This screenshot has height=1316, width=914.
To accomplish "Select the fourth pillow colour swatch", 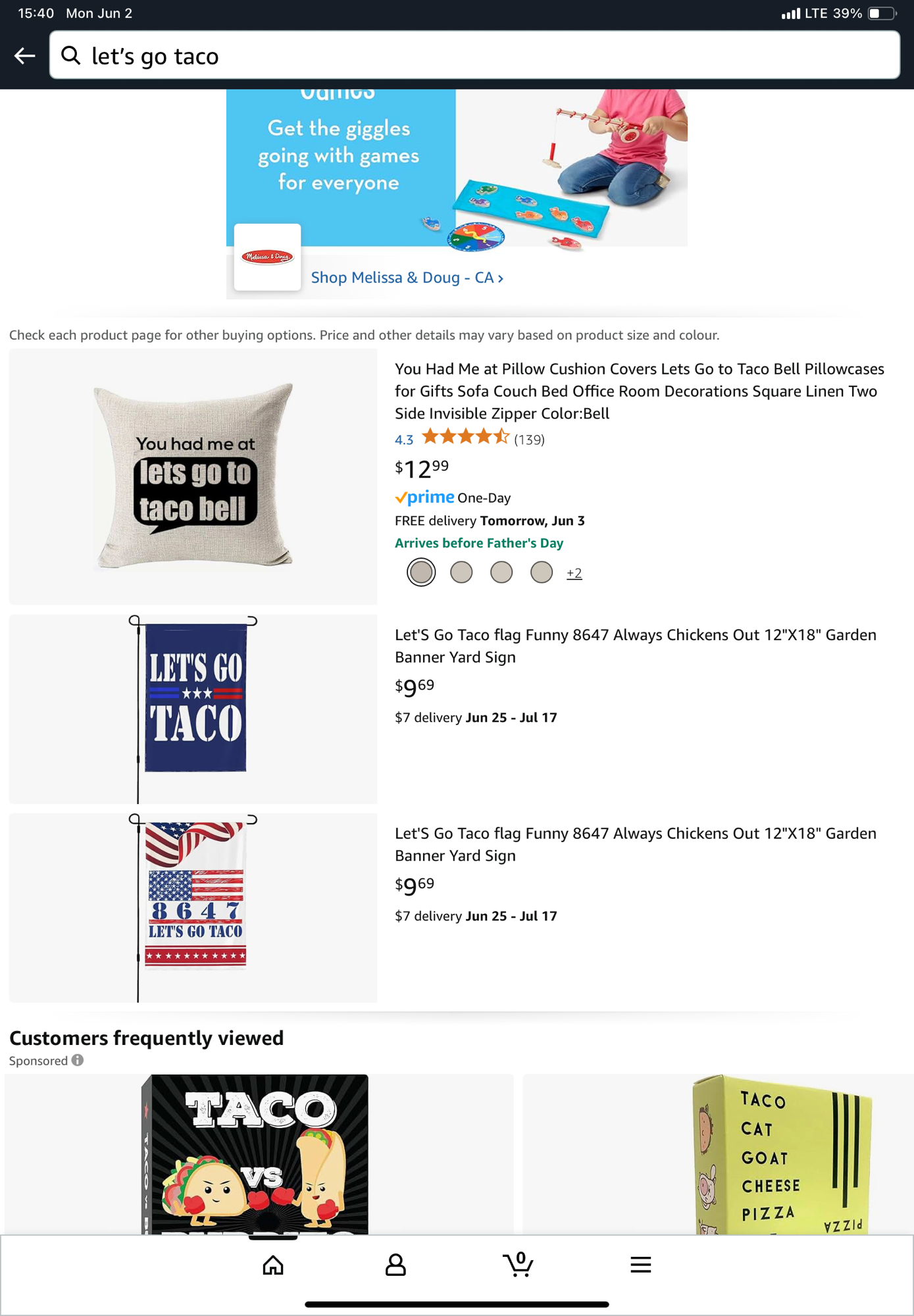I will point(542,572).
